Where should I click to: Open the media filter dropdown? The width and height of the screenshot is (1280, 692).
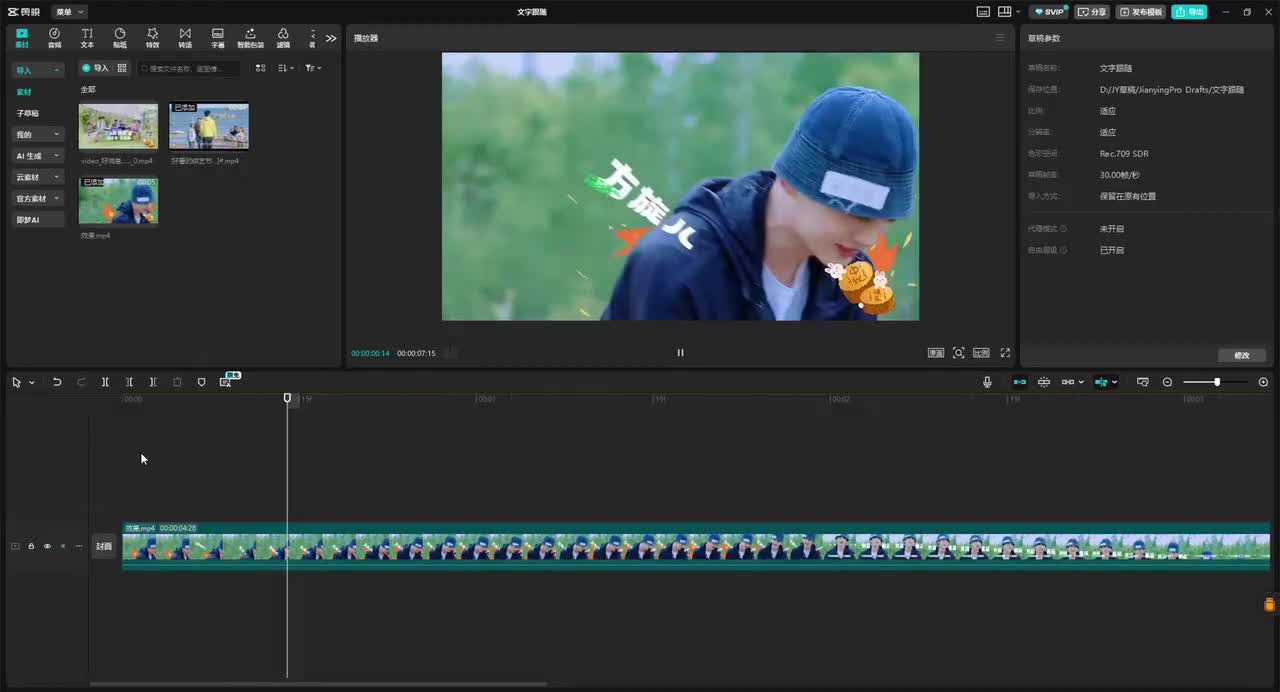[x=313, y=68]
